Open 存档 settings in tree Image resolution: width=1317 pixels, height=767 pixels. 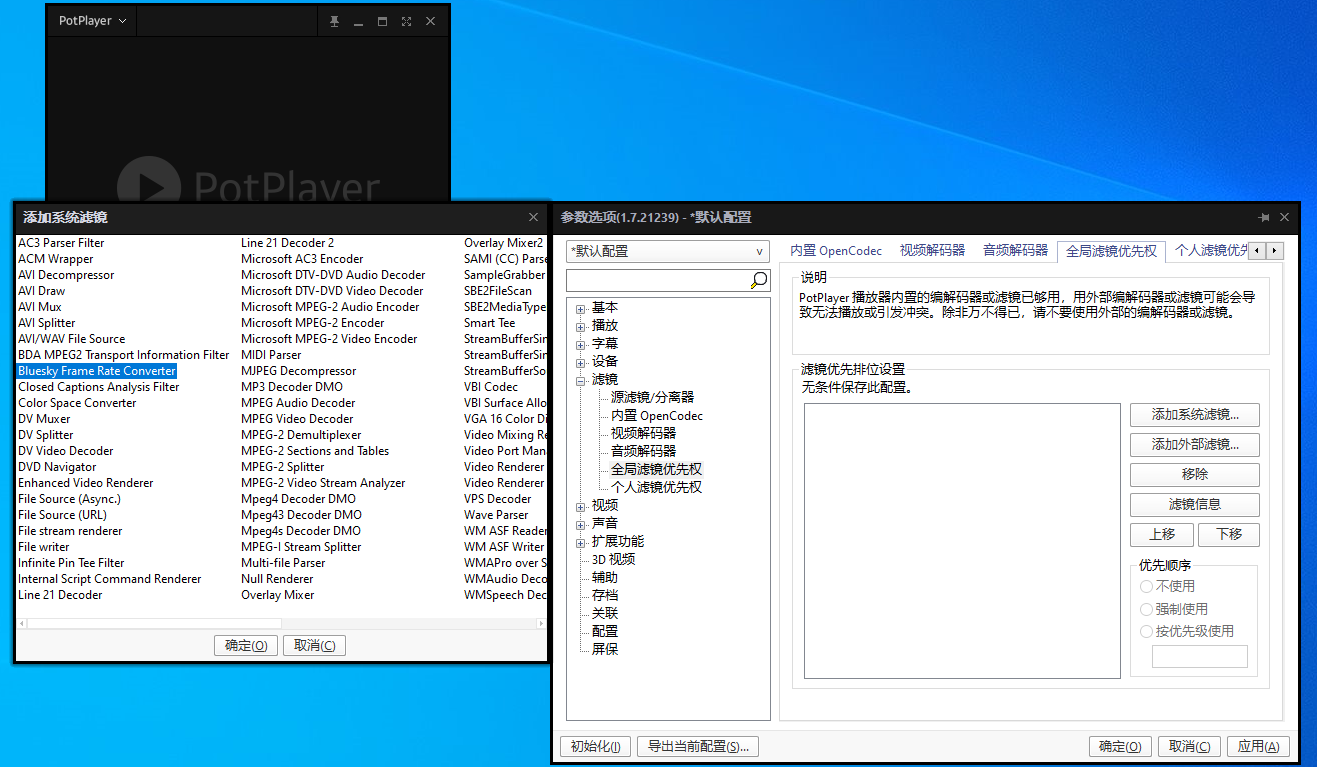[604, 595]
